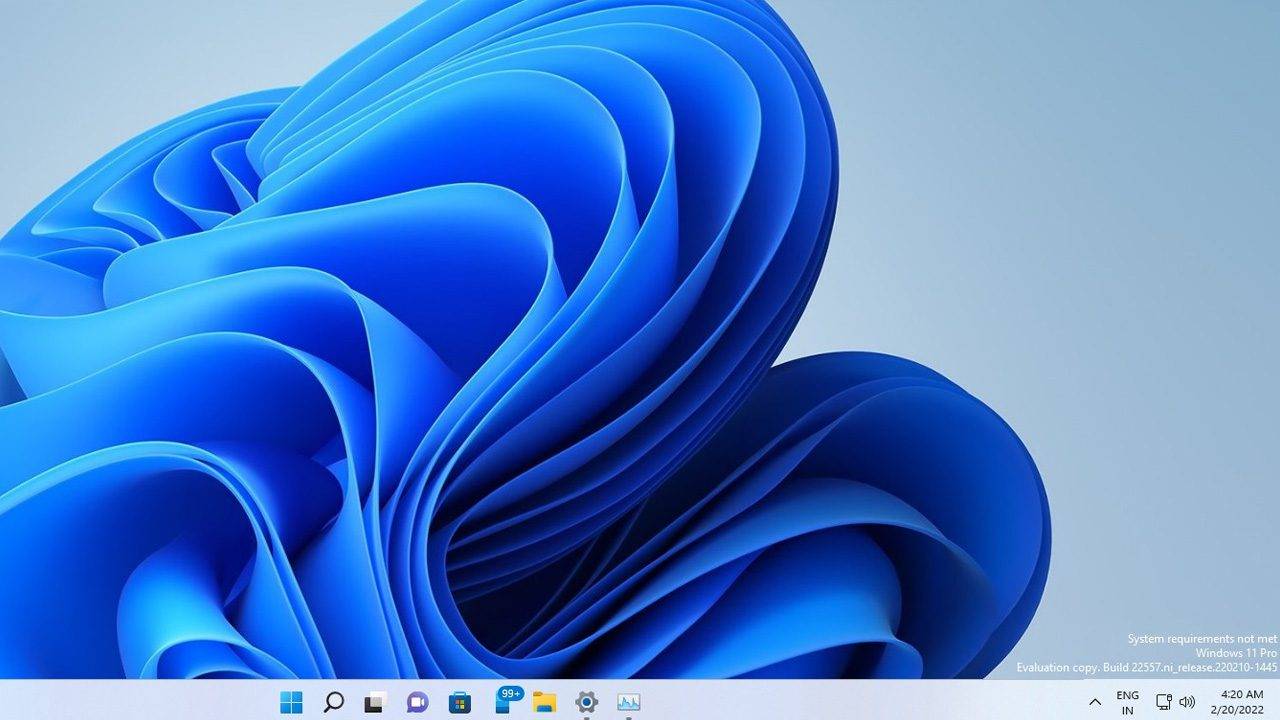Open Windows Search from the taskbar

[x=332, y=701]
